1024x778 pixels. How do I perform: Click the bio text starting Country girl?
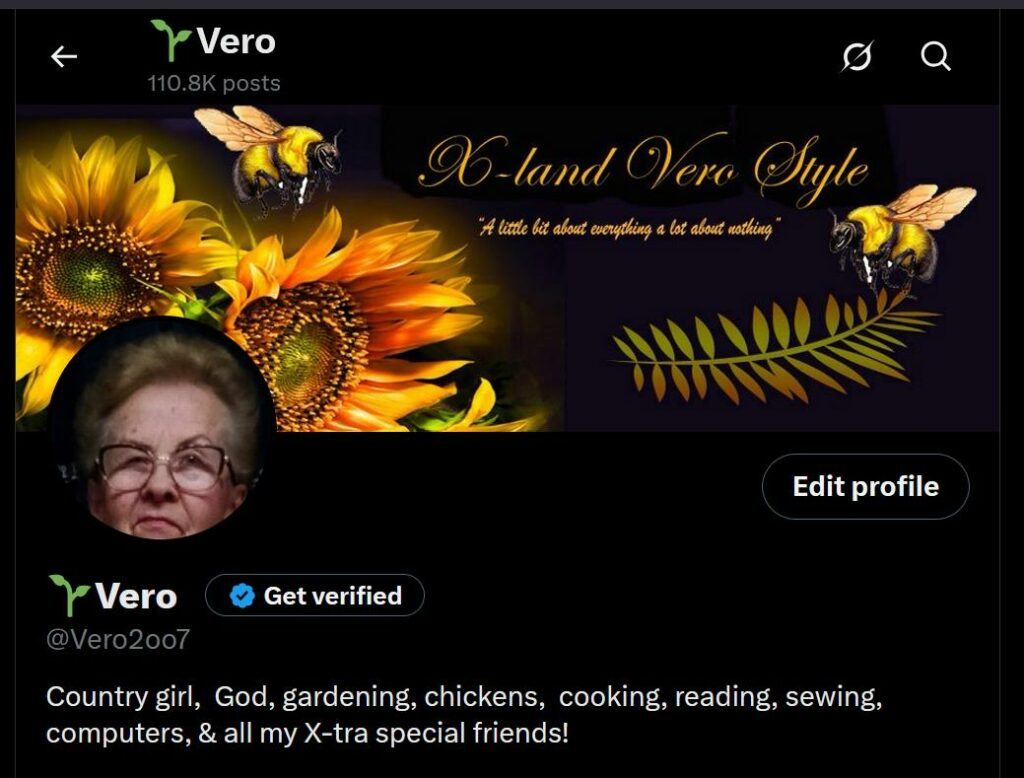[x=464, y=715]
